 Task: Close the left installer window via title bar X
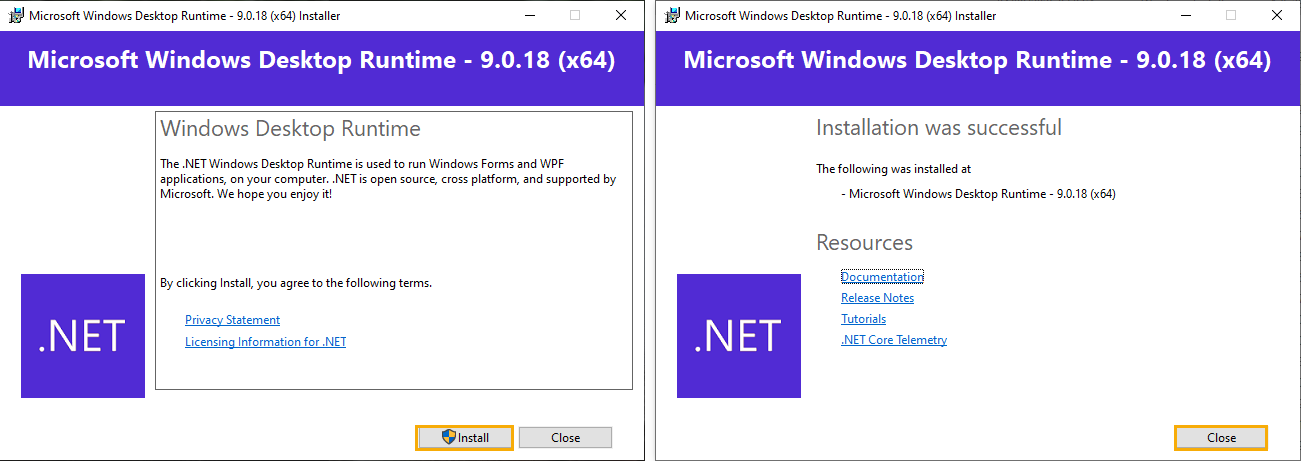(x=621, y=15)
